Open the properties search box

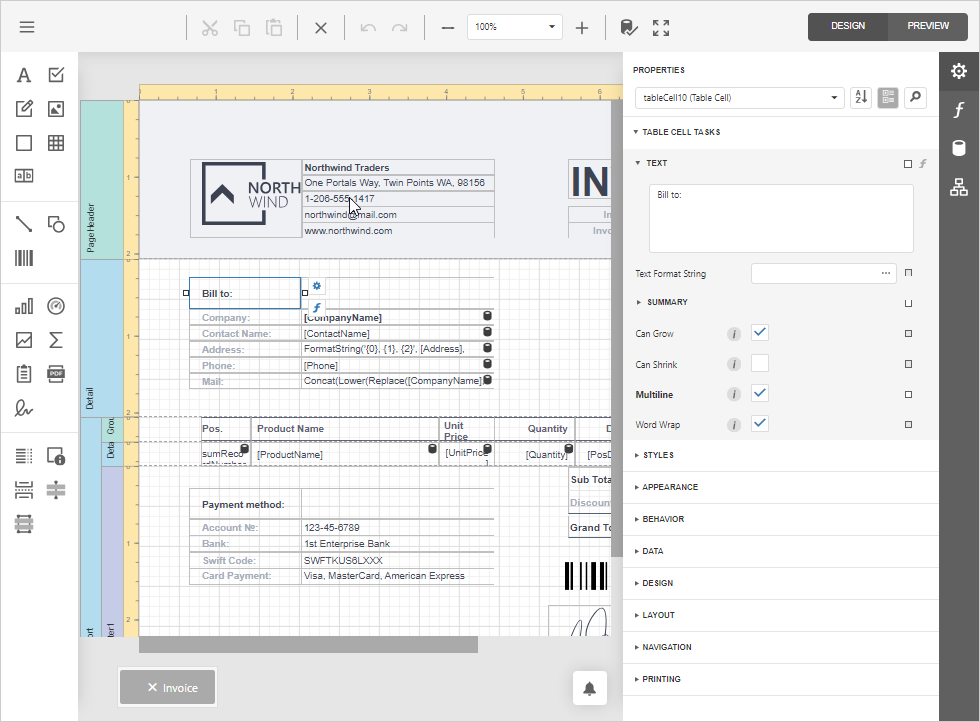point(916,98)
